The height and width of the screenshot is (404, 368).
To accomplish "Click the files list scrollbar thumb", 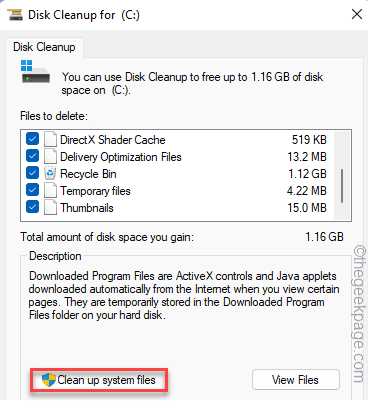I will [342, 186].
